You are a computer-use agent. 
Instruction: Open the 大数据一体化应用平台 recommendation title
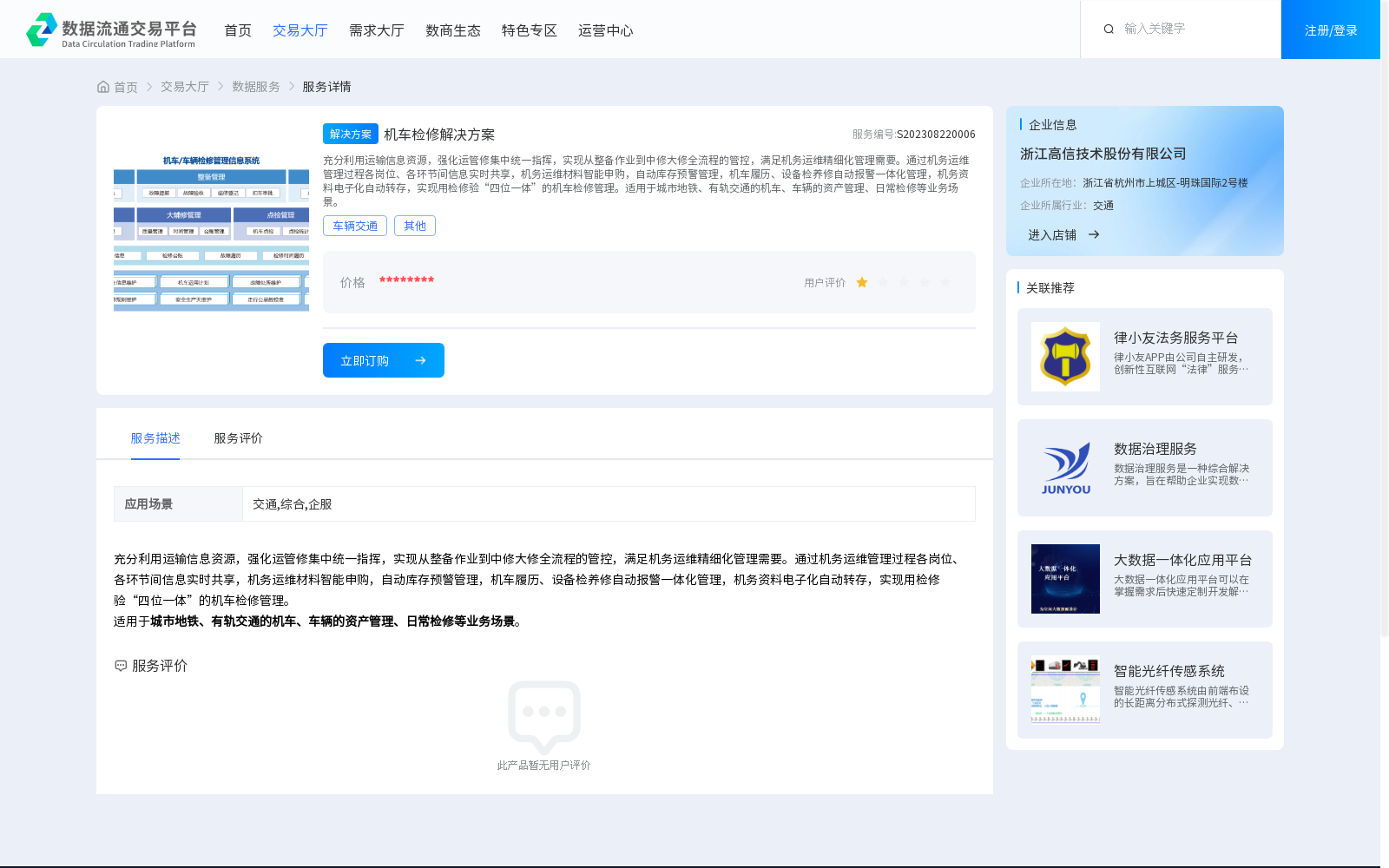[x=1183, y=560]
